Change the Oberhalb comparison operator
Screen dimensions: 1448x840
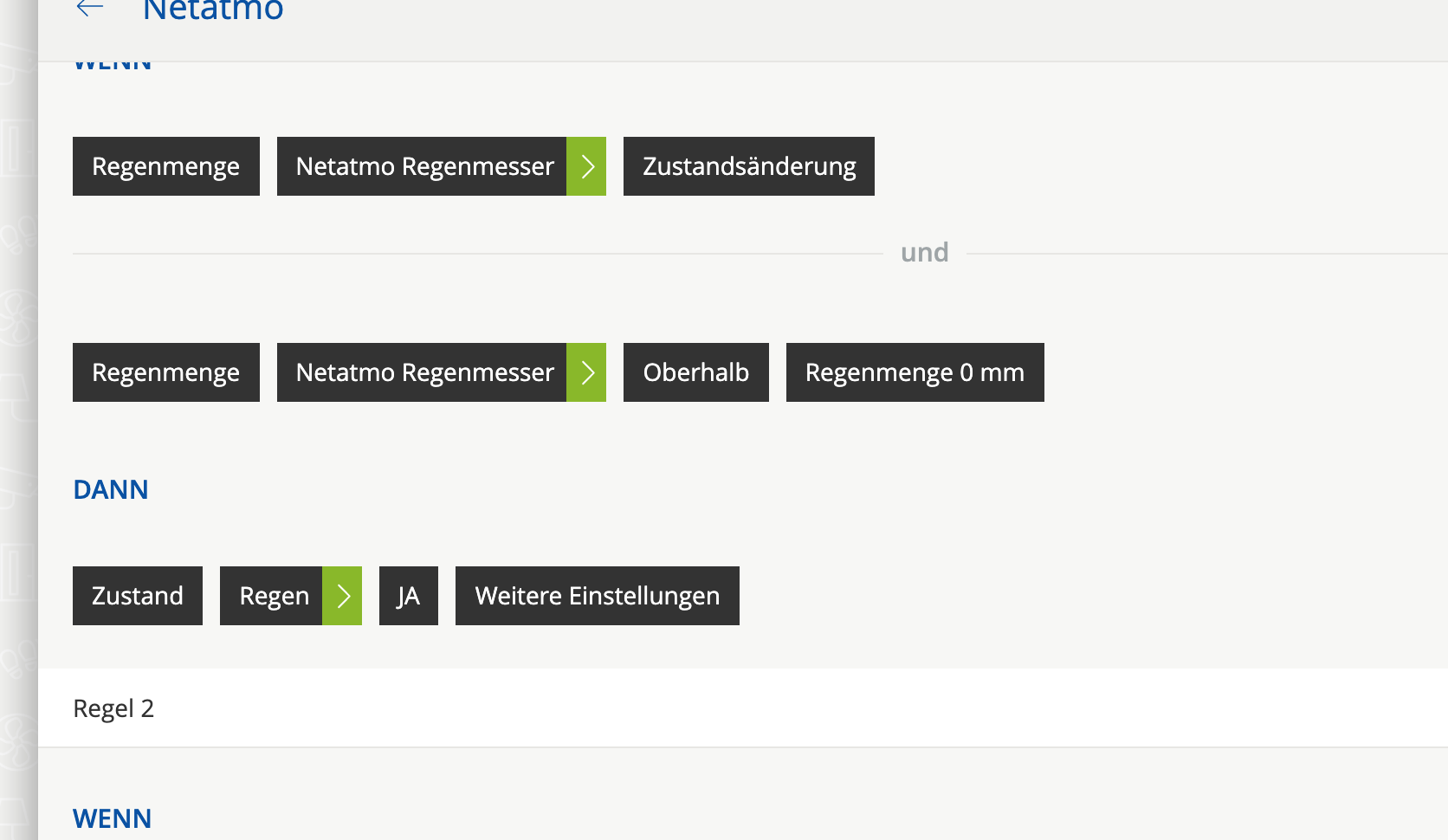(x=695, y=372)
